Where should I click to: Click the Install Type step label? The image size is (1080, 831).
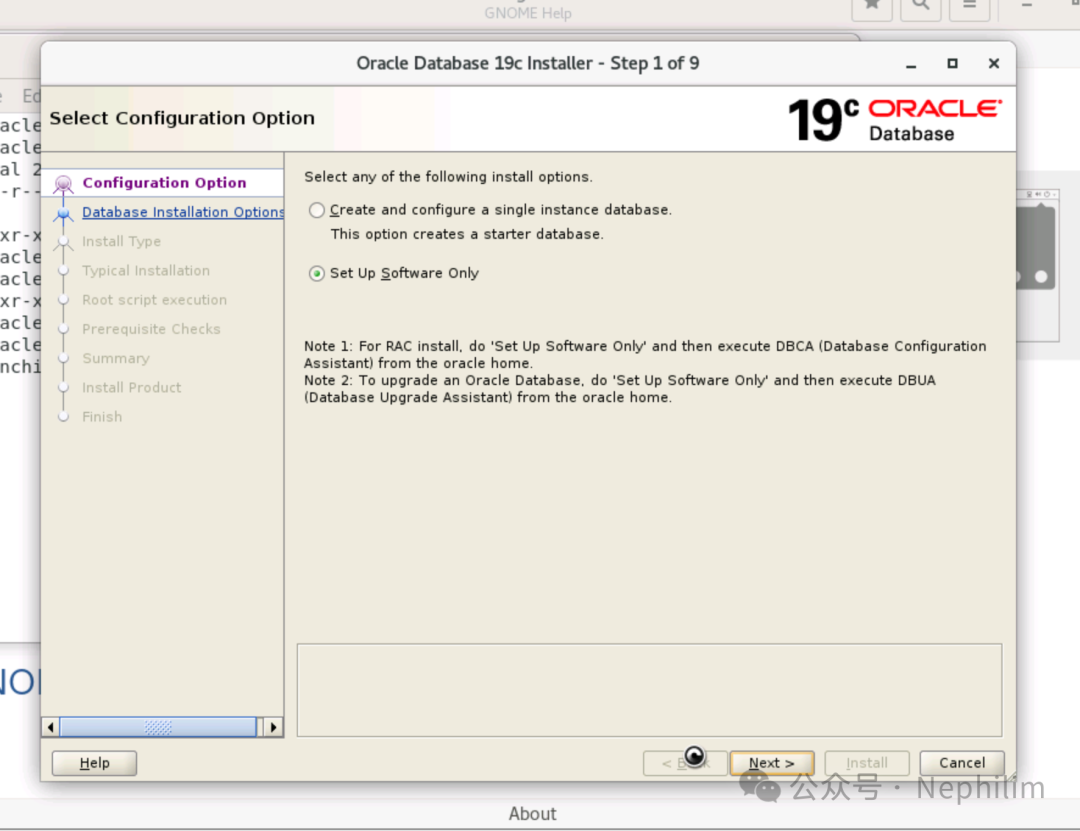tap(121, 241)
